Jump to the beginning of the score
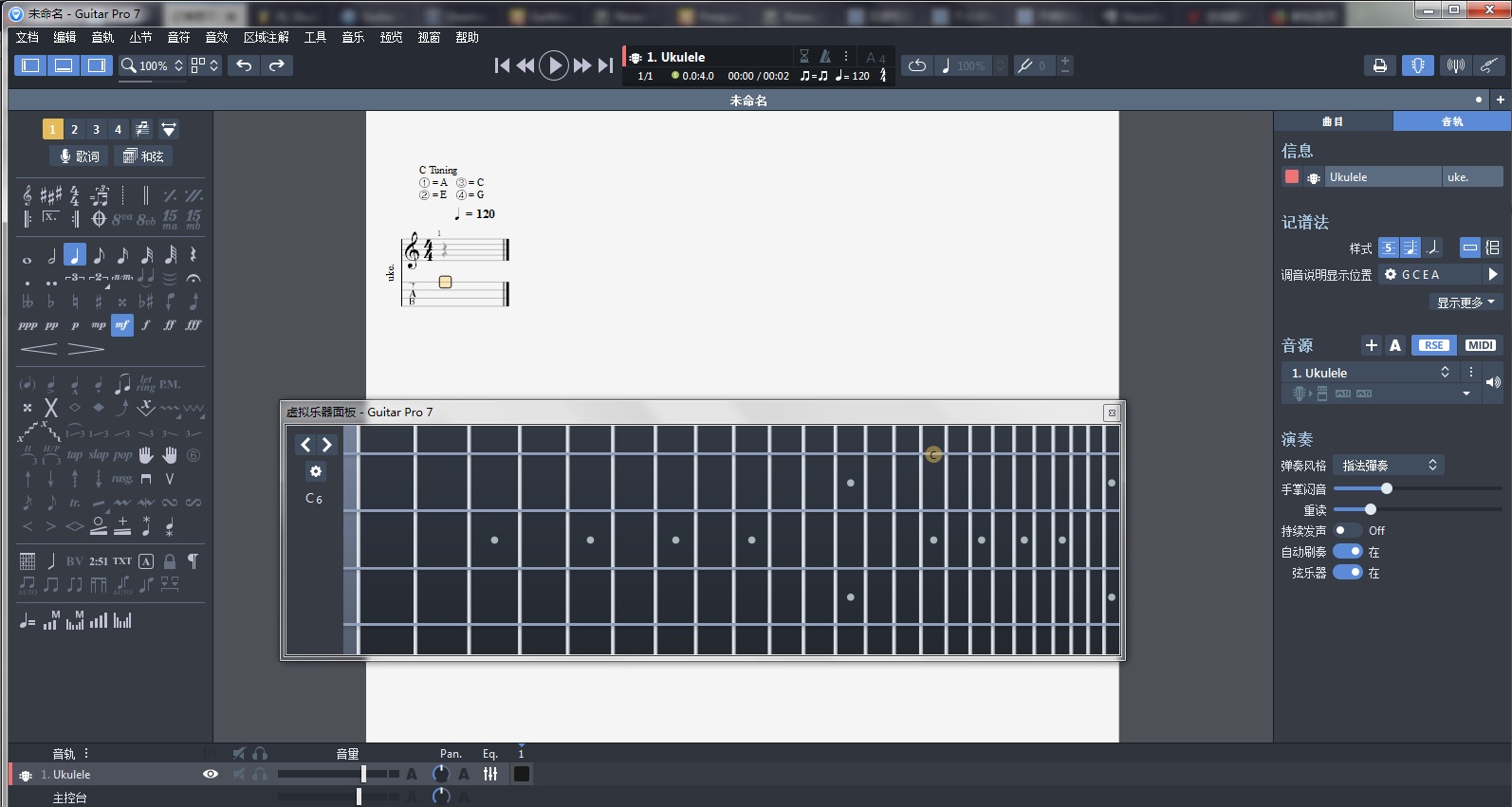Viewport: 1512px width, 807px height. tap(502, 65)
